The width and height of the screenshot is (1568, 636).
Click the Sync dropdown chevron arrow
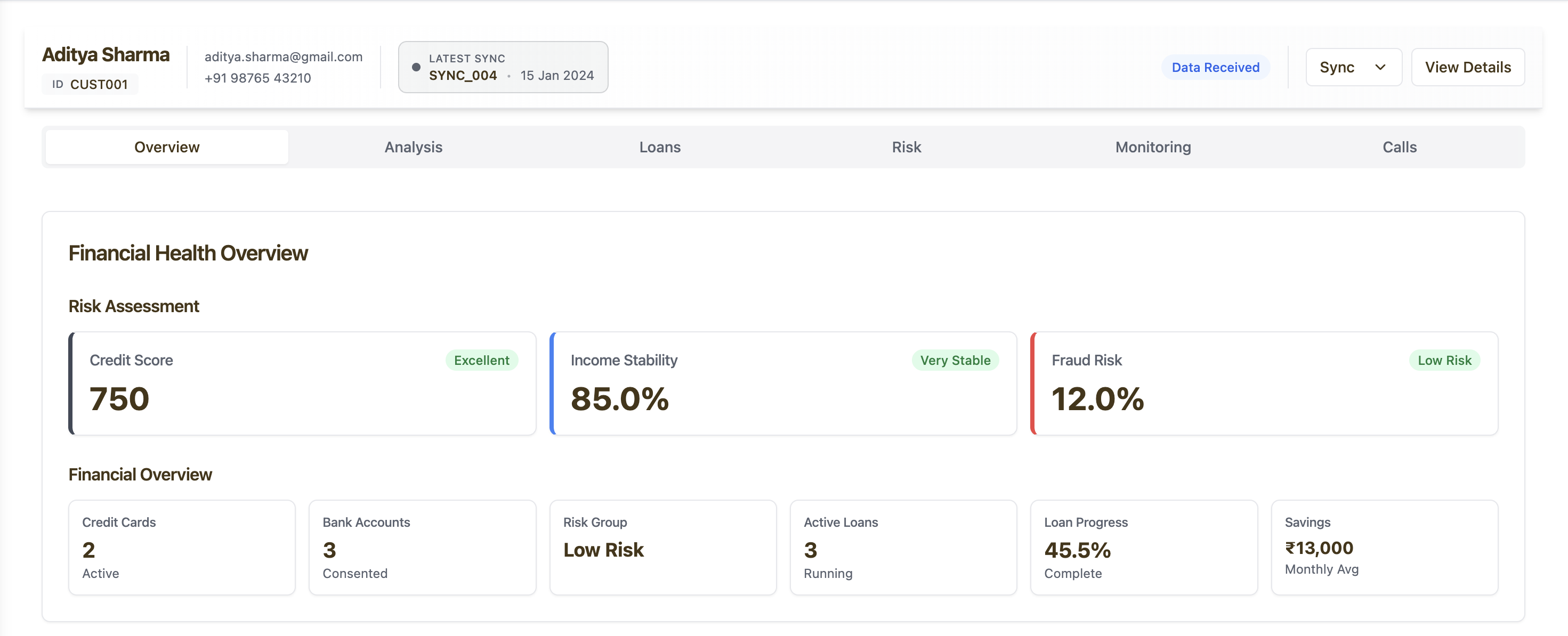point(1380,67)
